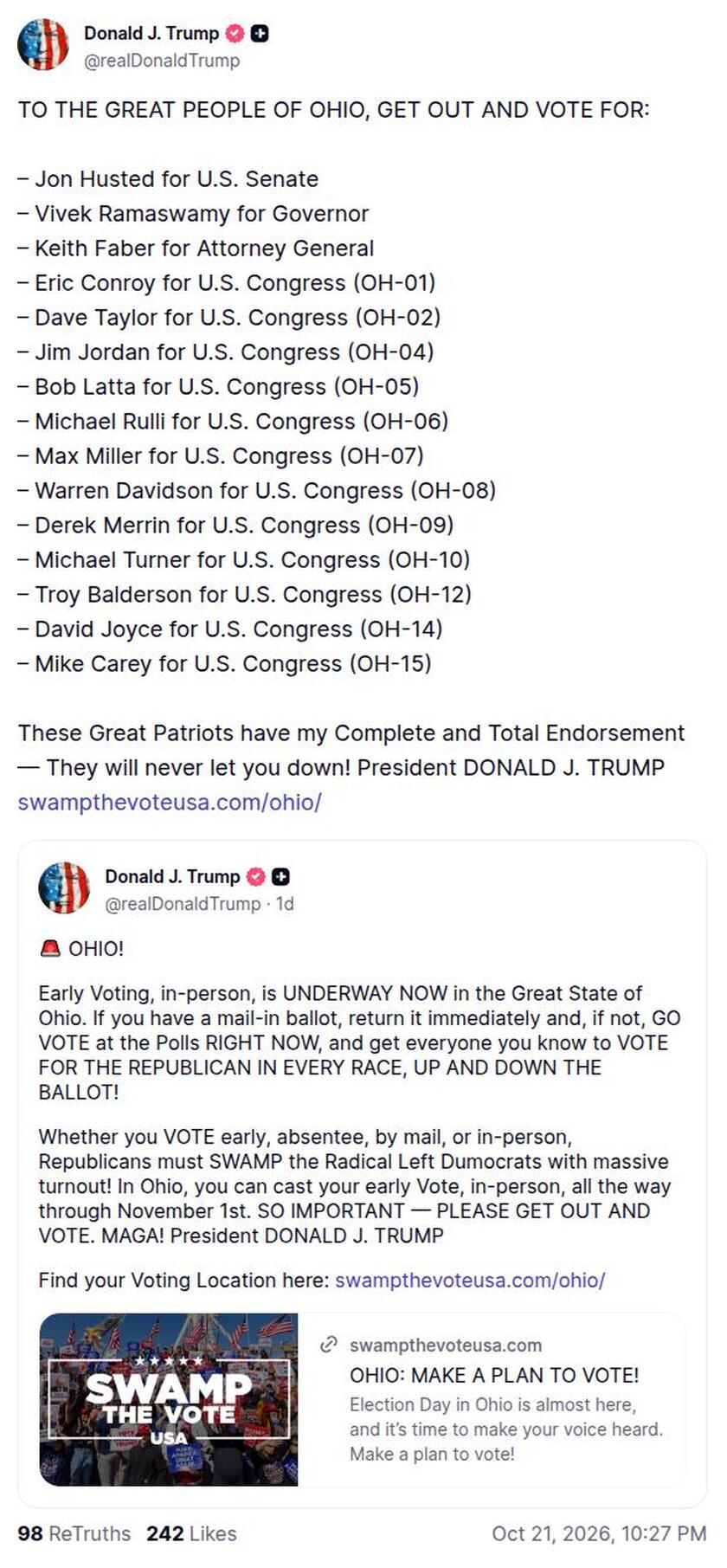
Task: Open the Voting Location link in quoted post
Action: click(470, 1280)
